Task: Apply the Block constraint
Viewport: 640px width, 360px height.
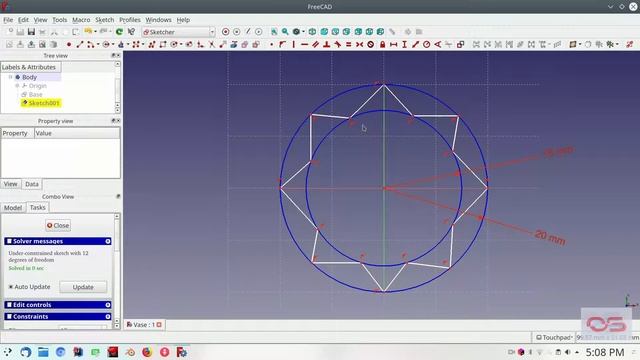Action: point(371,44)
